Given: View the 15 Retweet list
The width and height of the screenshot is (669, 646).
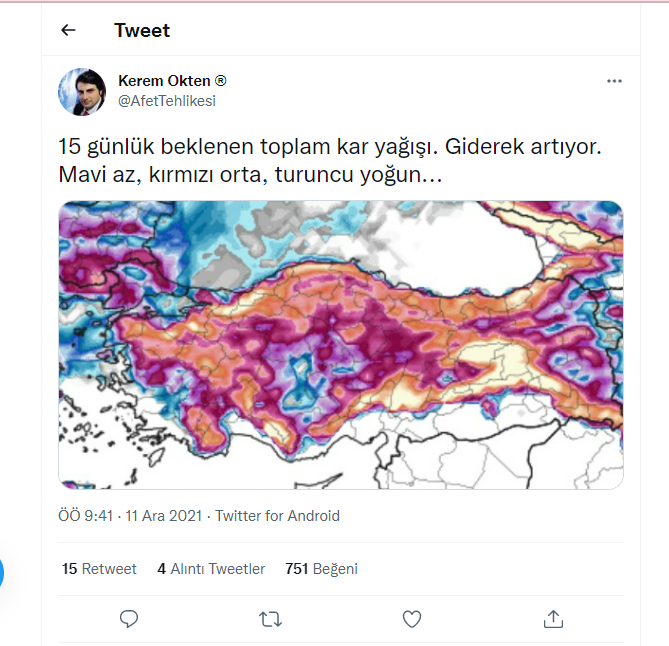Looking at the screenshot, I should tap(99, 569).
